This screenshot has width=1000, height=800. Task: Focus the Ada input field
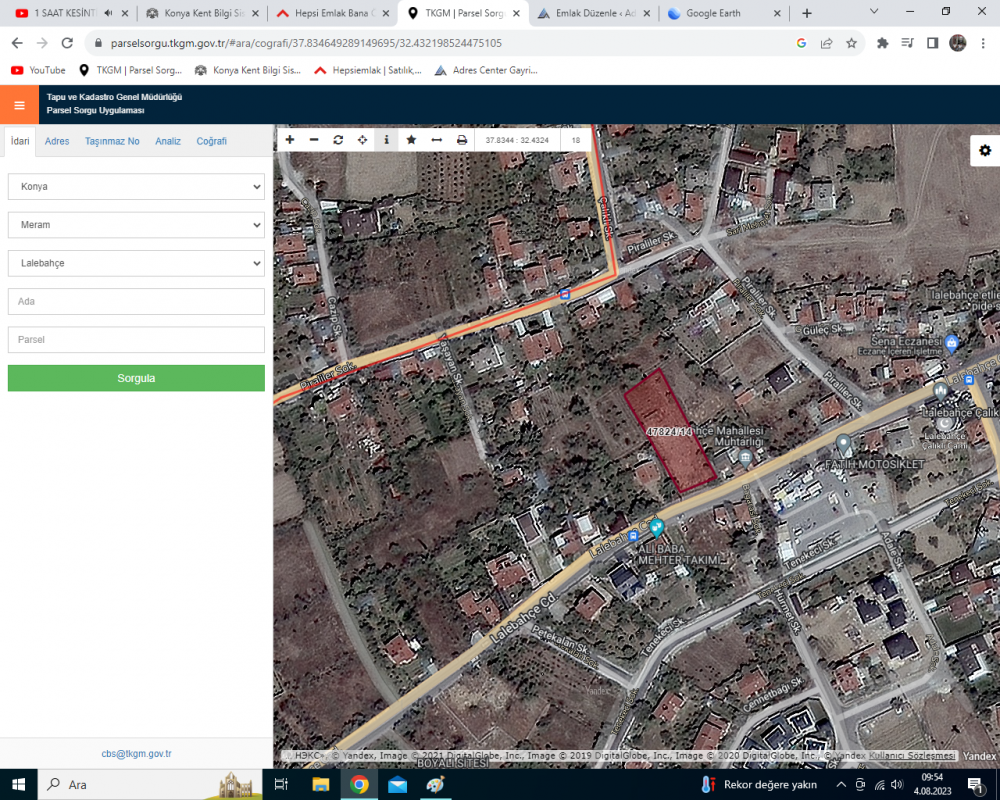[x=136, y=302]
